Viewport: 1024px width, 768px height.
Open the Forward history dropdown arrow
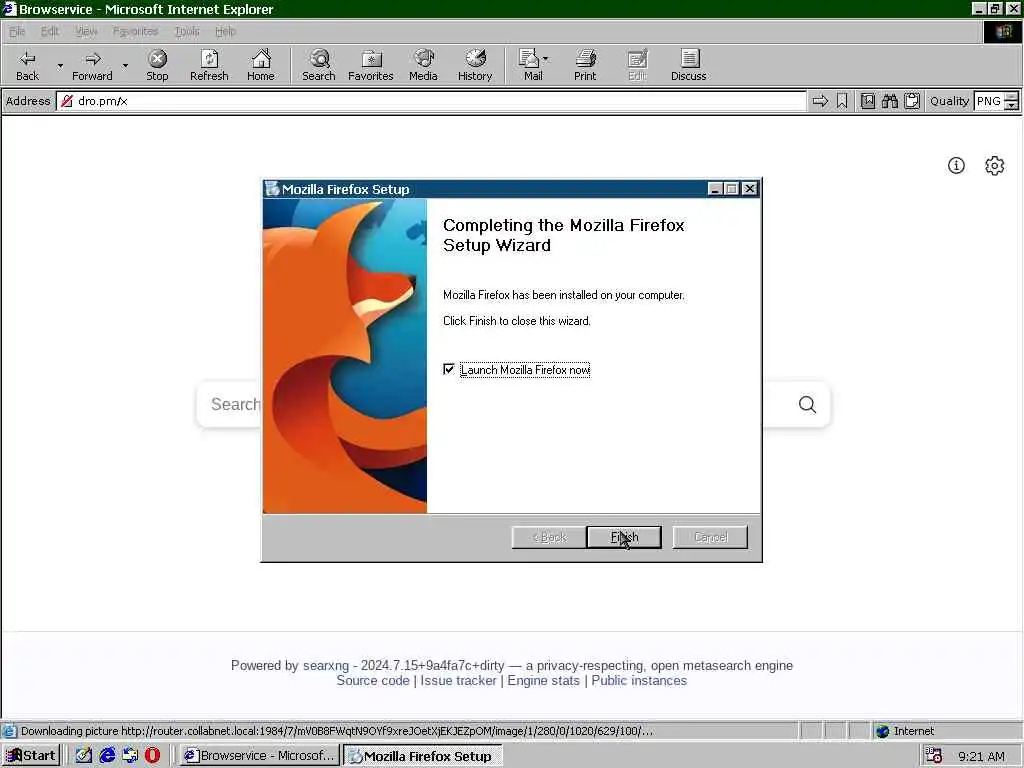click(x=125, y=65)
